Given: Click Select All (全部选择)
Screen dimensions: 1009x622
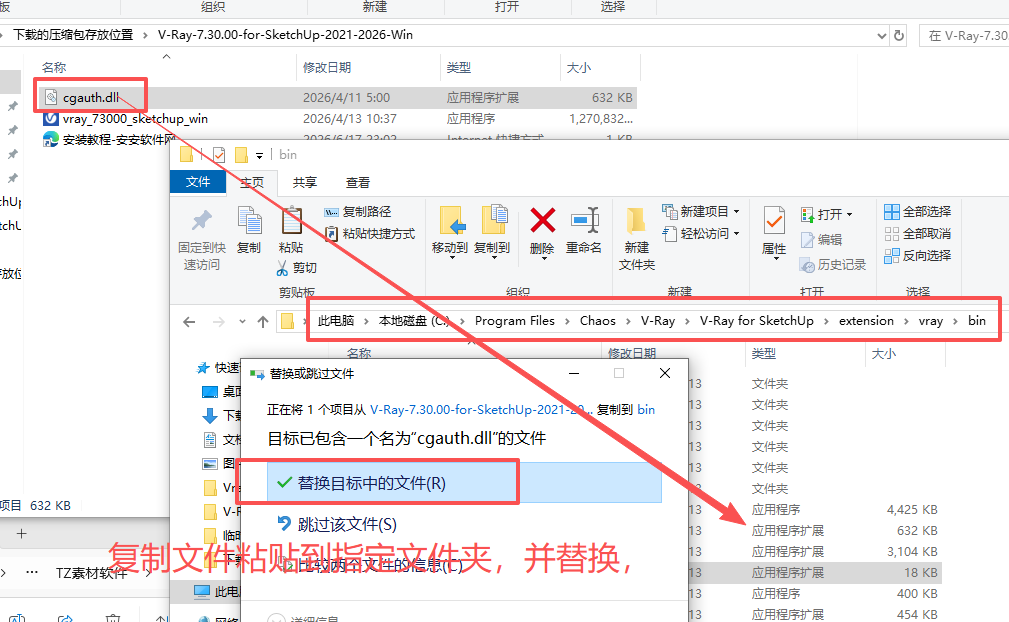Looking at the screenshot, I should pos(918,212).
